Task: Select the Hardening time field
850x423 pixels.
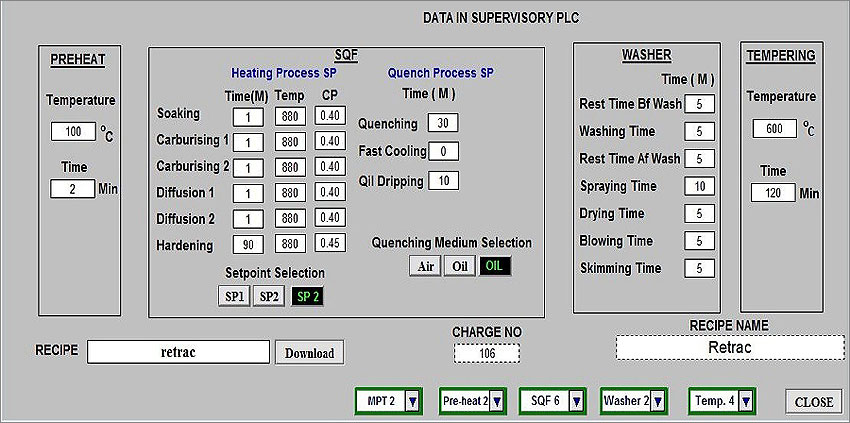Action: pos(248,244)
